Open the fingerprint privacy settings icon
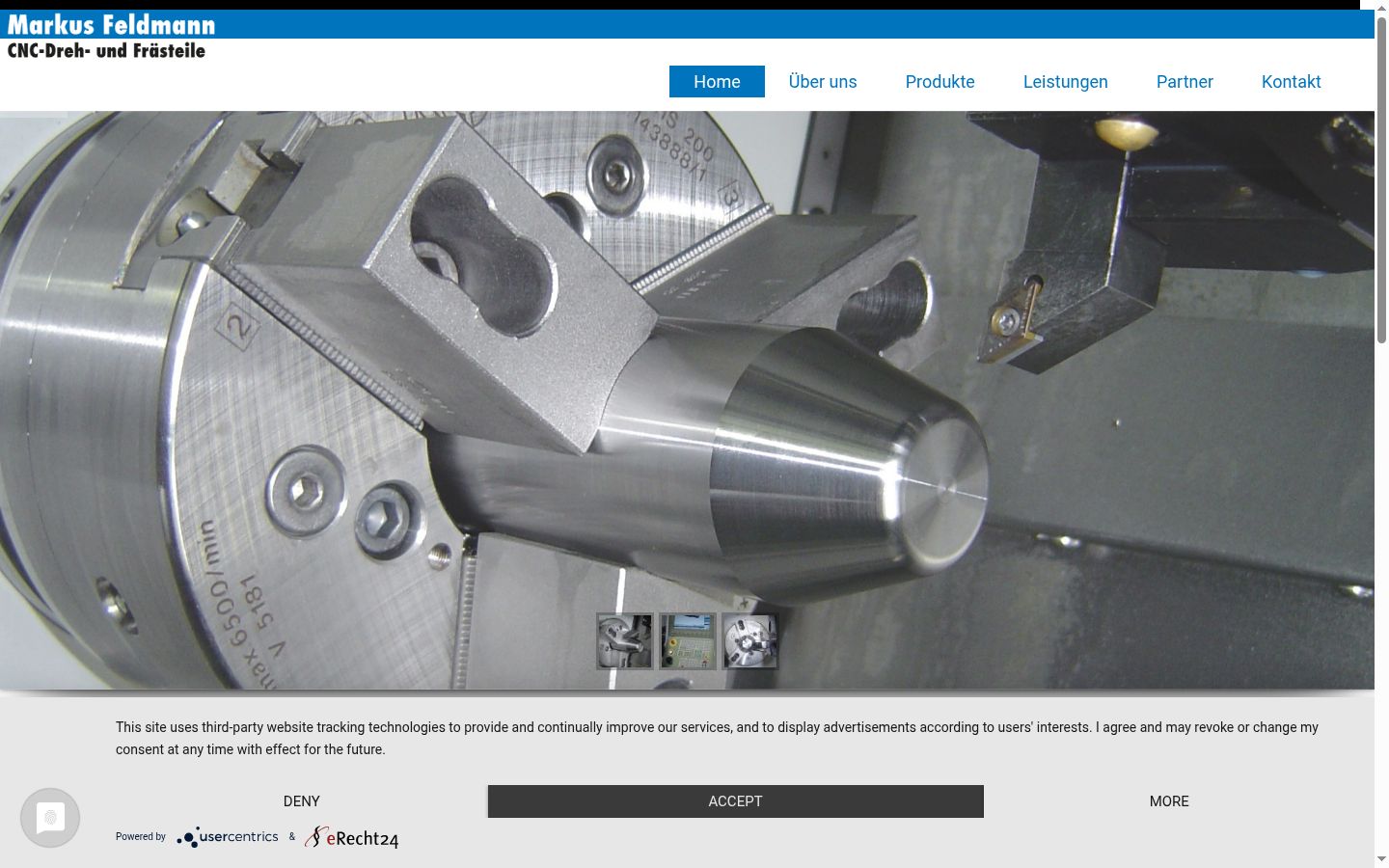 pyautogui.click(x=50, y=818)
